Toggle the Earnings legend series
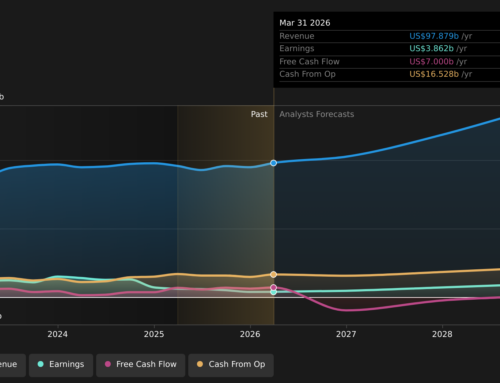 61,365
